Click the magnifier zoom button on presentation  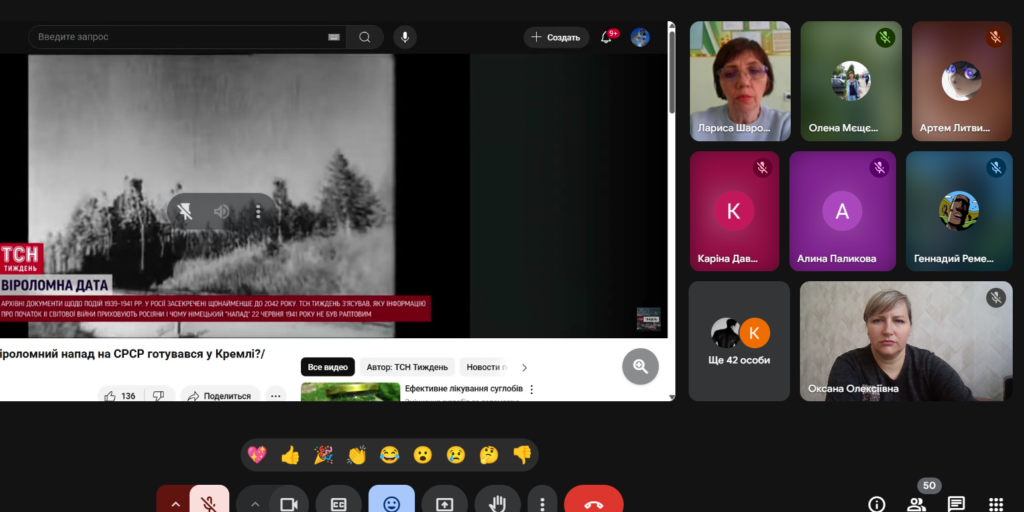640,366
